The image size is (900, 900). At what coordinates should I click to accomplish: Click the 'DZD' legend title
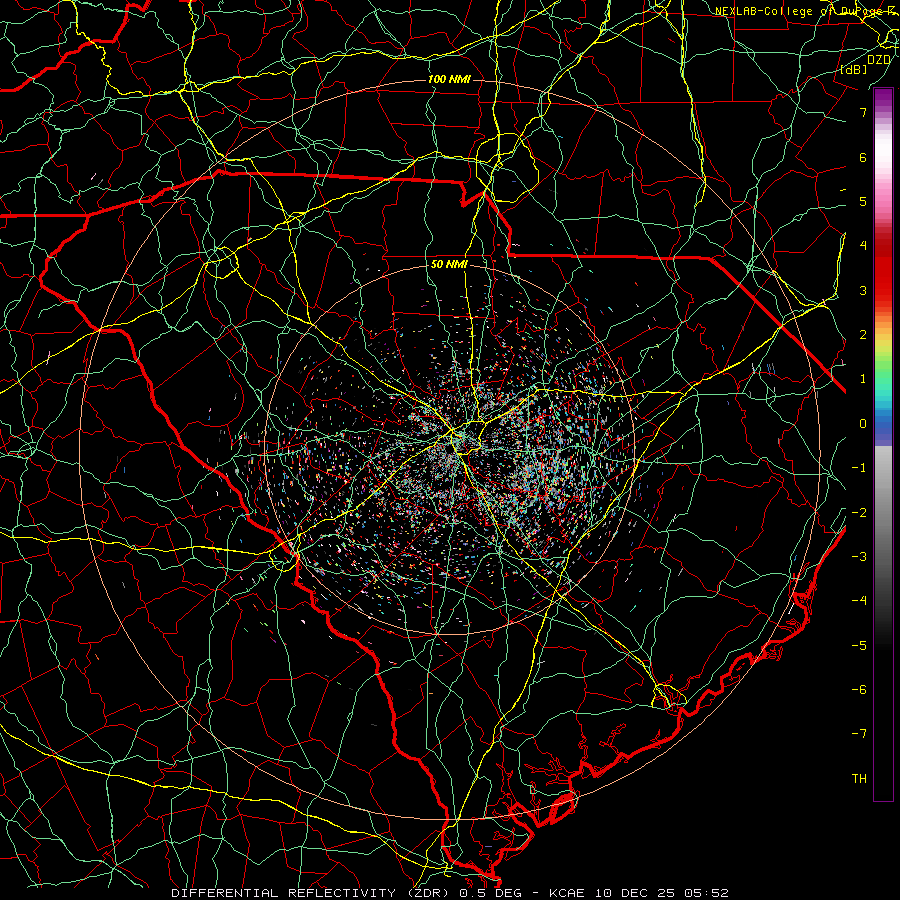879,60
